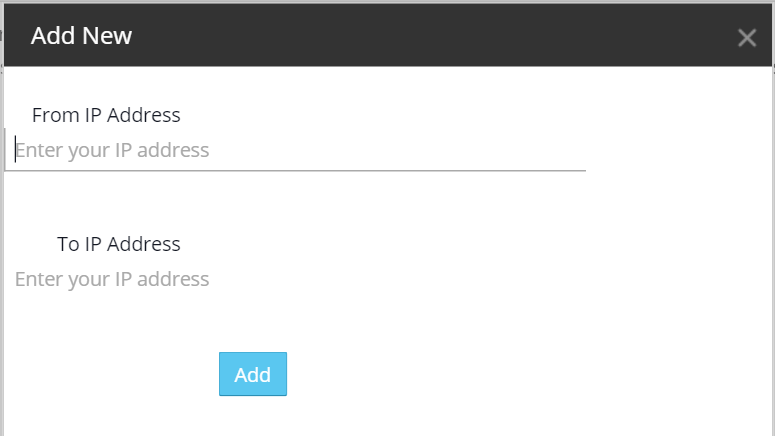Activate the text field under From IP Address
The image size is (775, 436).
click(x=296, y=151)
